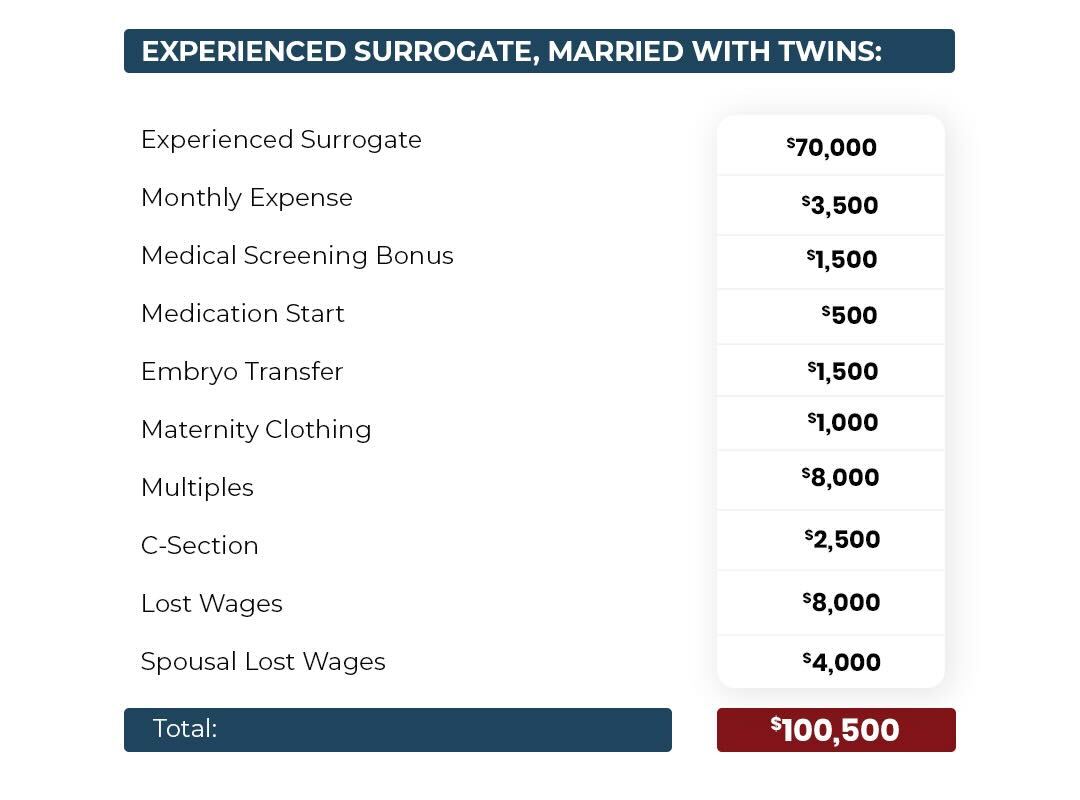Select the Medical Screening Bonus label
Screen dimensions: 1080x800
point(297,256)
